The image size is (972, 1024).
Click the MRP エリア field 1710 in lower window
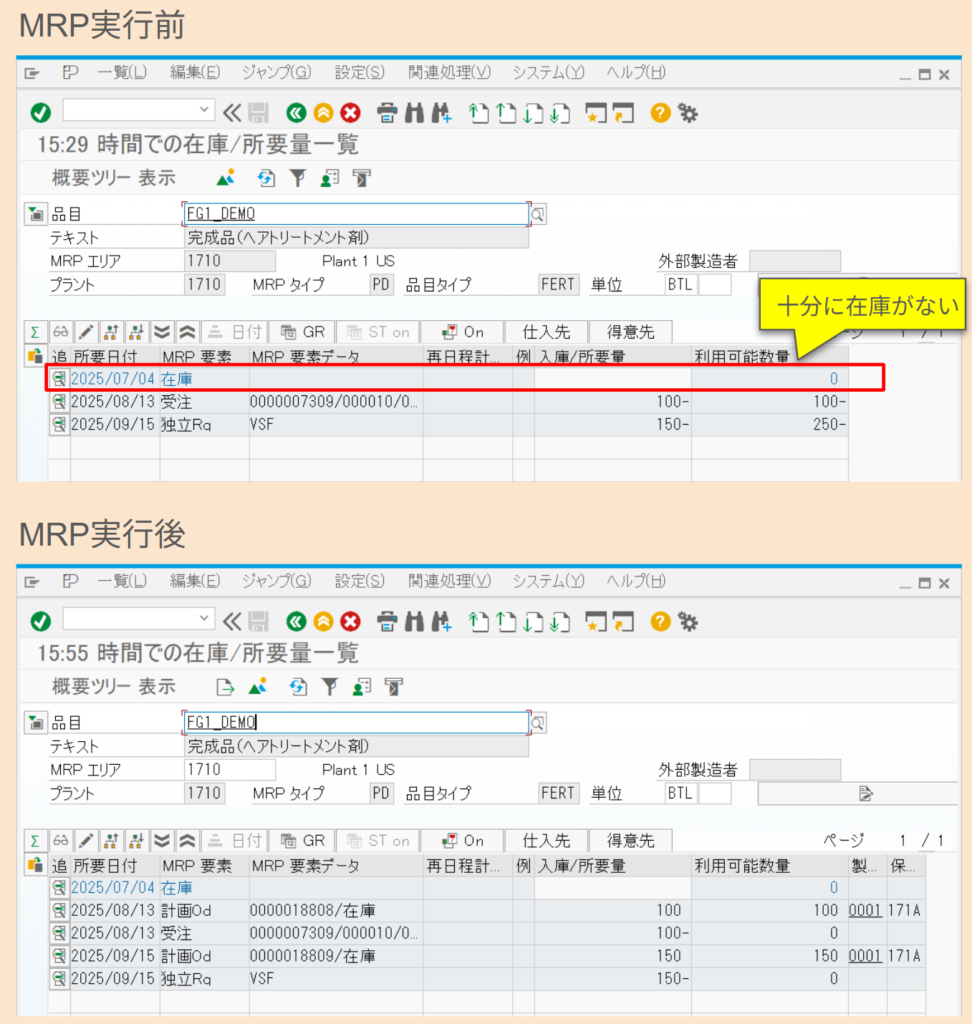pos(229,770)
